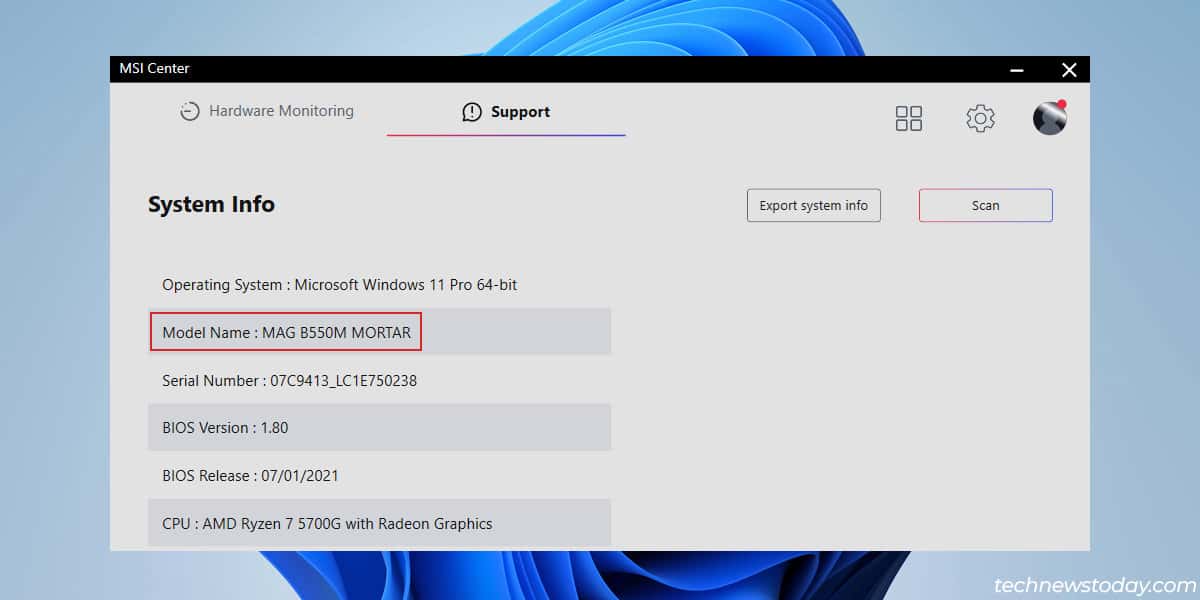Click the BIOS Version 1.80 row

point(225,428)
